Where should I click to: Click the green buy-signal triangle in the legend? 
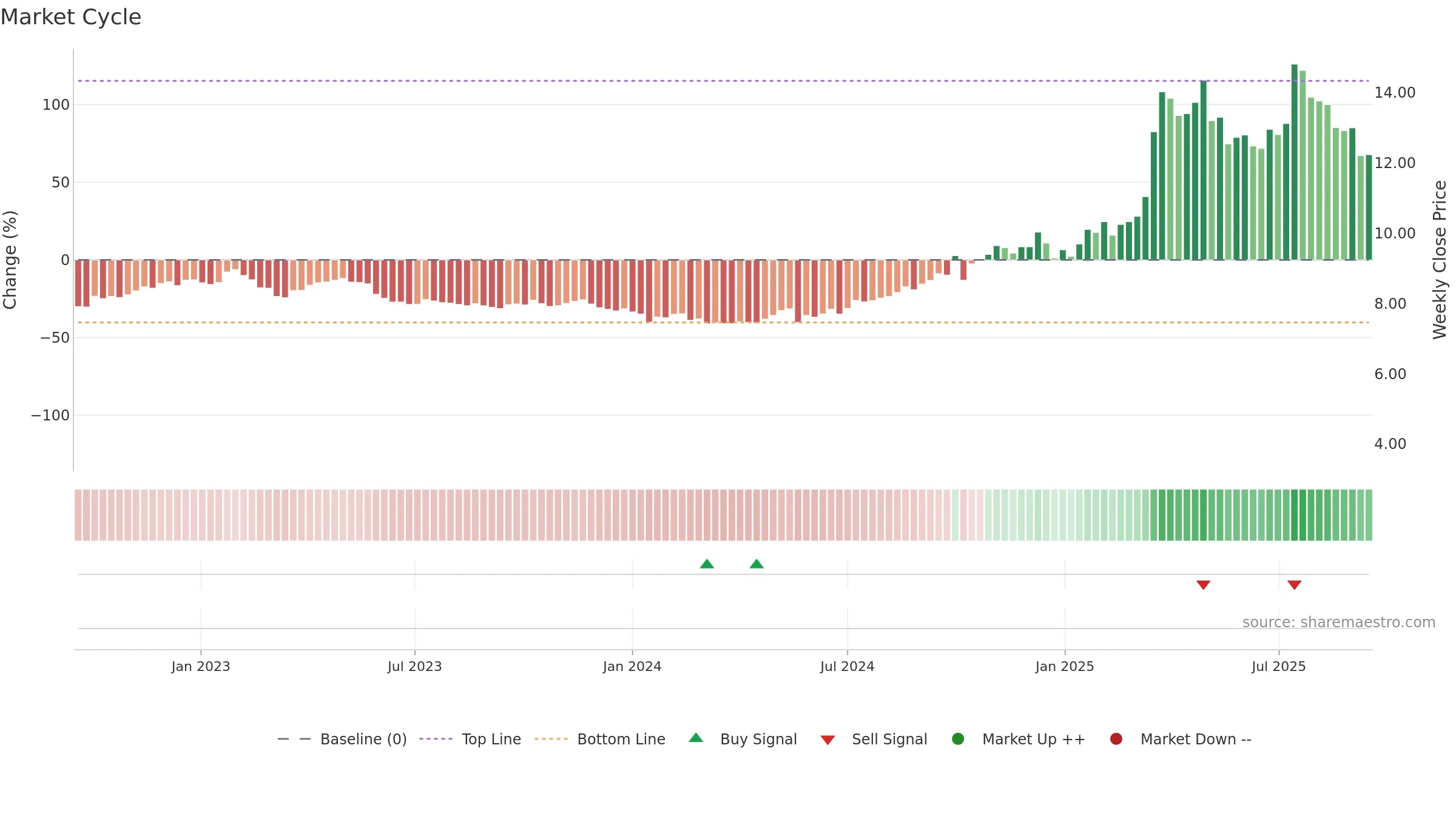click(696, 738)
